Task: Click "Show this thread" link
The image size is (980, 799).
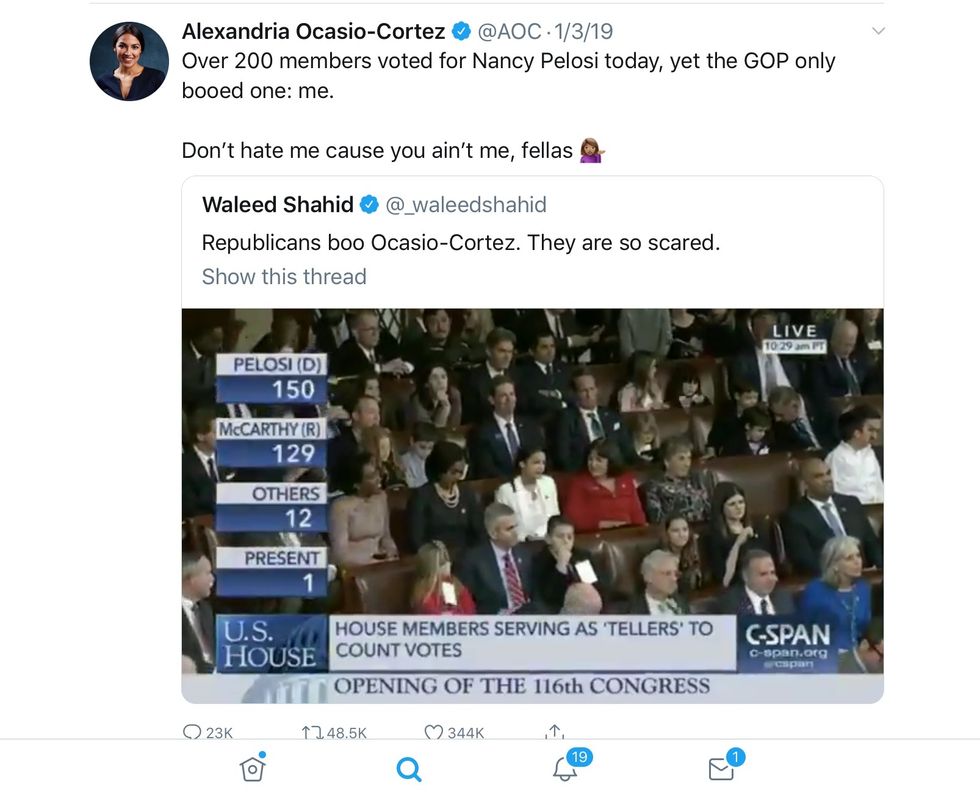Action: [x=284, y=277]
